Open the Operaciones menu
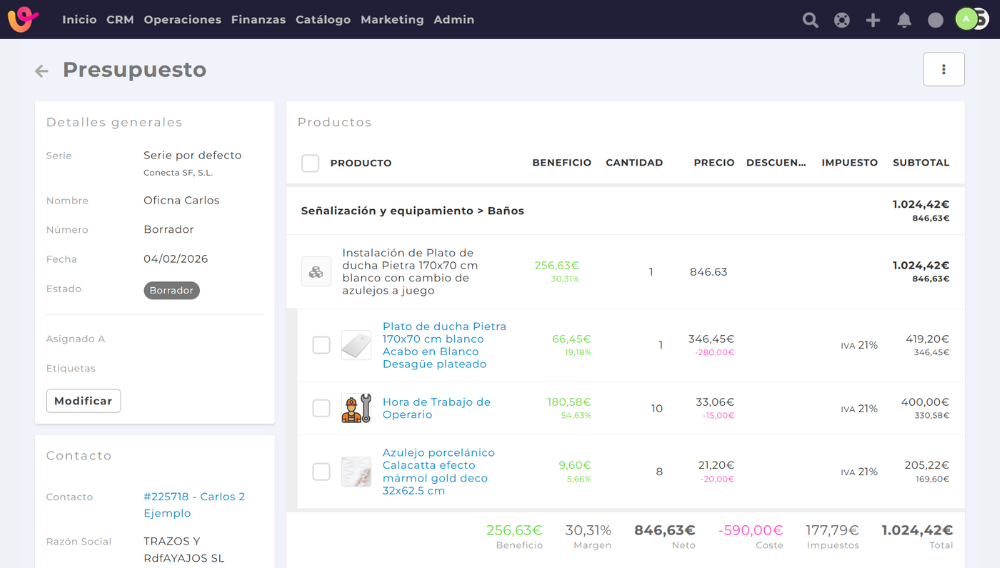The image size is (1000, 568). (182, 20)
